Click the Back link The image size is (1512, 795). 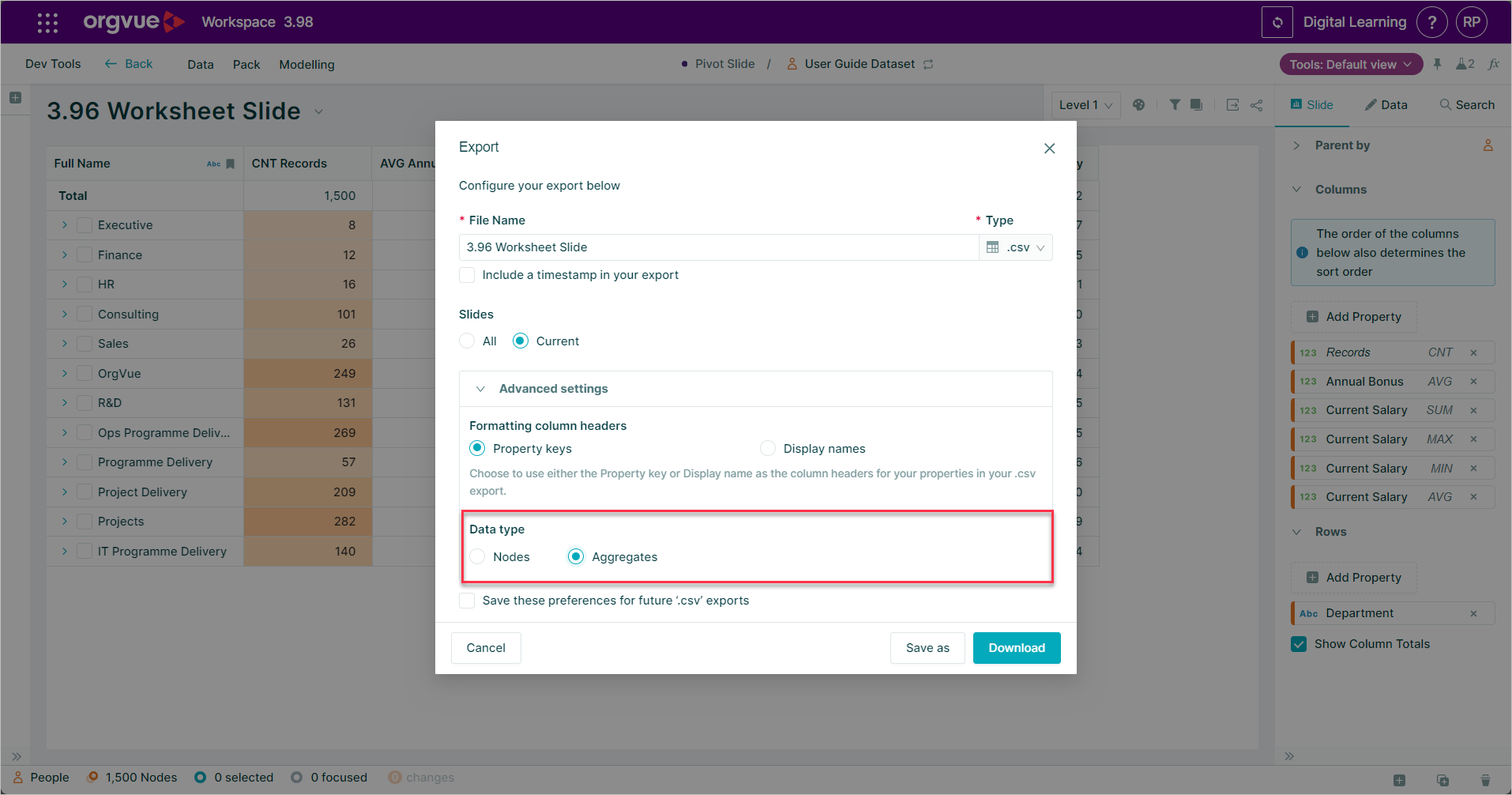(x=129, y=64)
